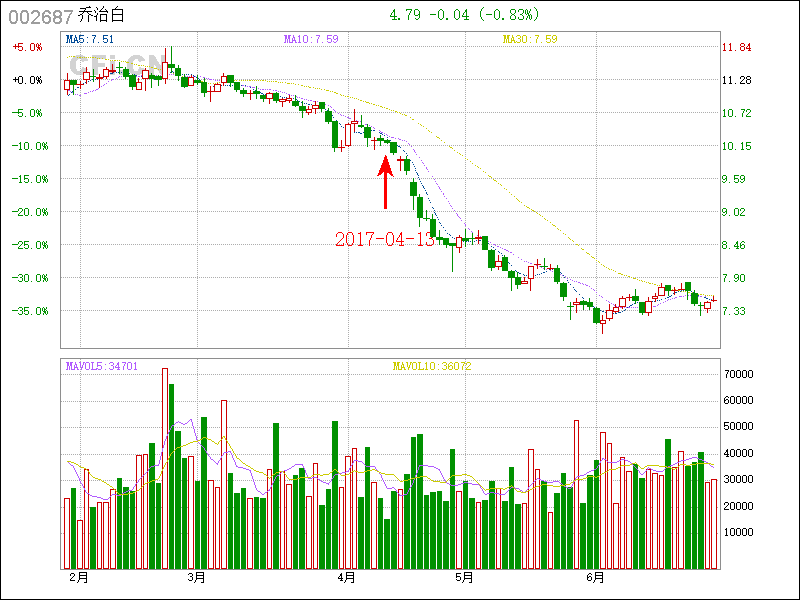
Task: Click the stock name 乔治白
Action: point(102,16)
